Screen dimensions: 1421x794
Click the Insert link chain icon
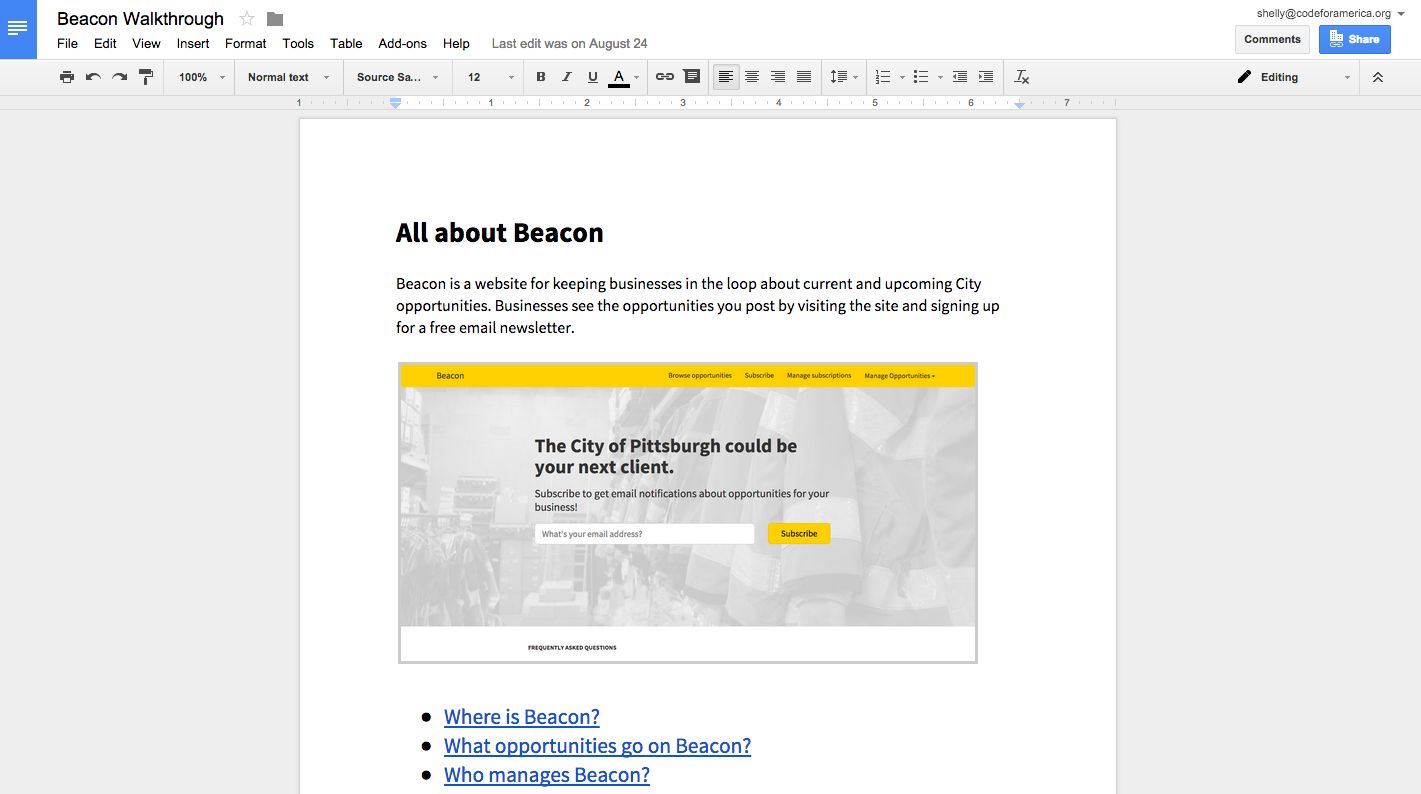[665, 77]
